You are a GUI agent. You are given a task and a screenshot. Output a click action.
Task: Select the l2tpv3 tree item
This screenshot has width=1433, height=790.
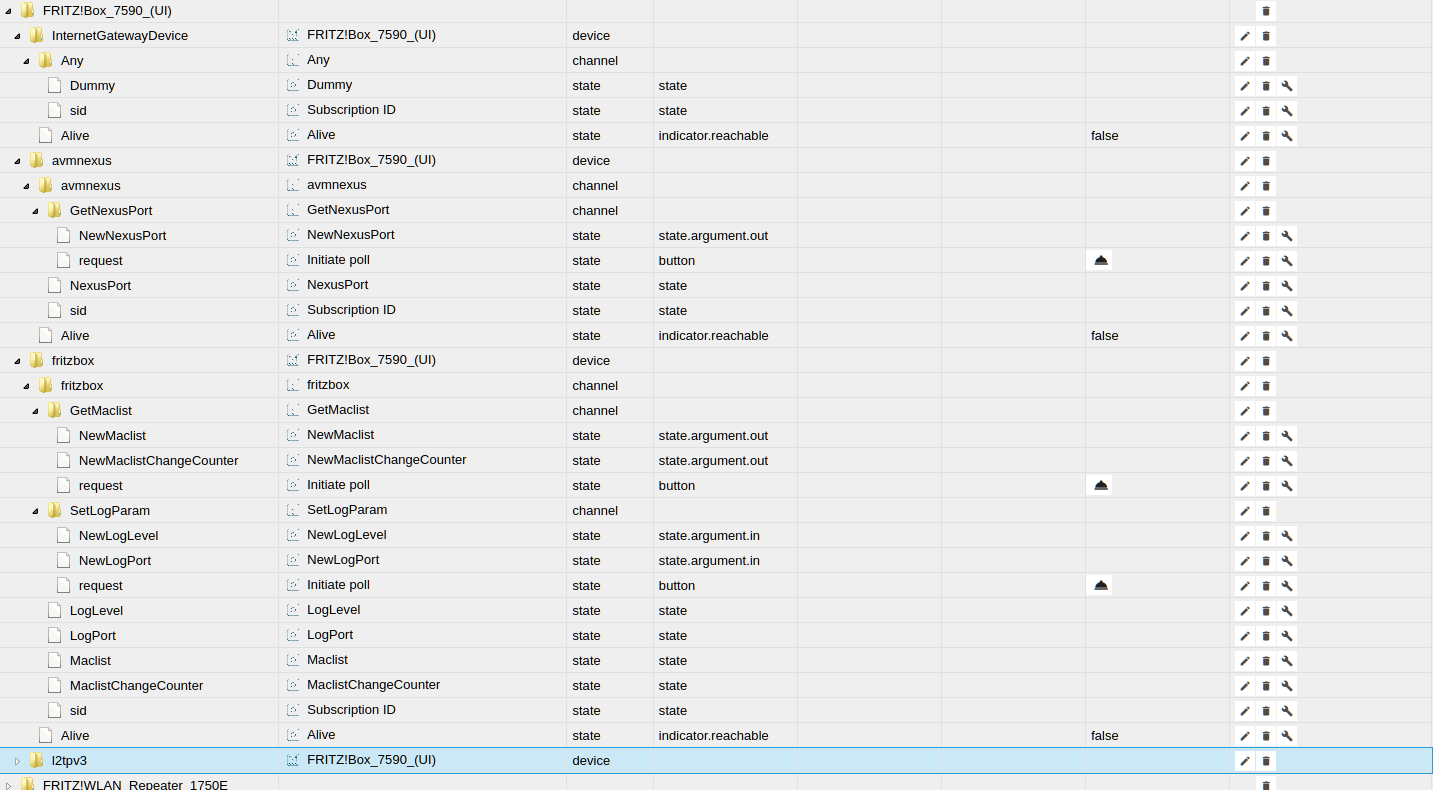click(69, 761)
